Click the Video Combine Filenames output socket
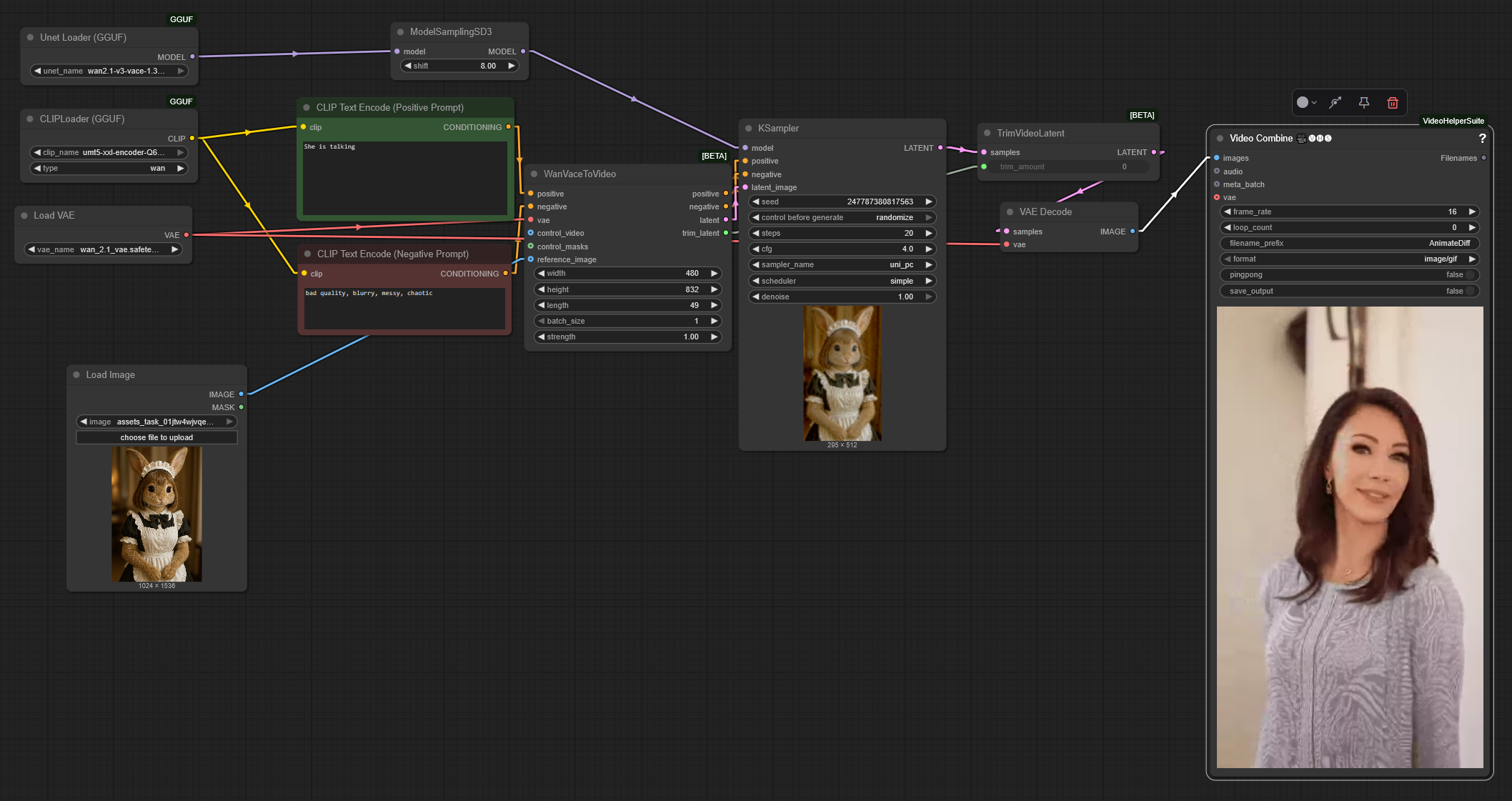 pyautogui.click(x=1484, y=158)
